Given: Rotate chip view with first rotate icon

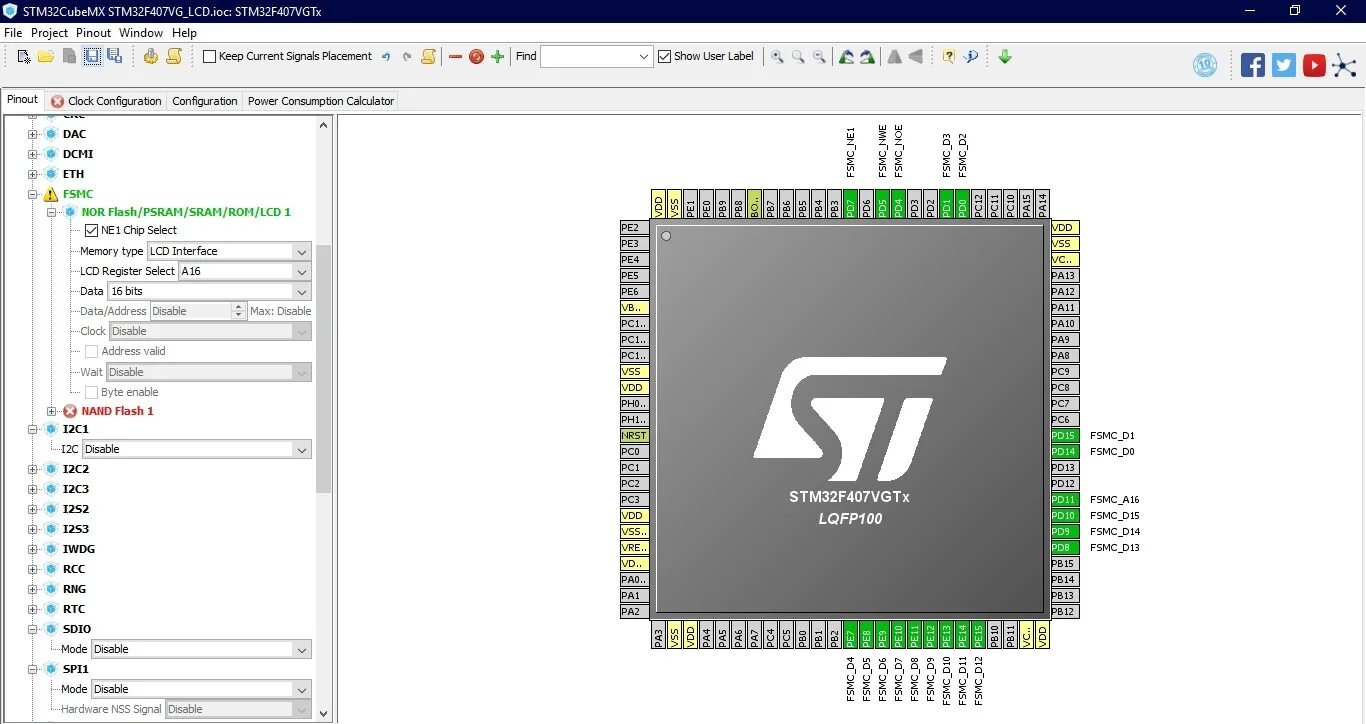Looking at the screenshot, I should [x=846, y=57].
